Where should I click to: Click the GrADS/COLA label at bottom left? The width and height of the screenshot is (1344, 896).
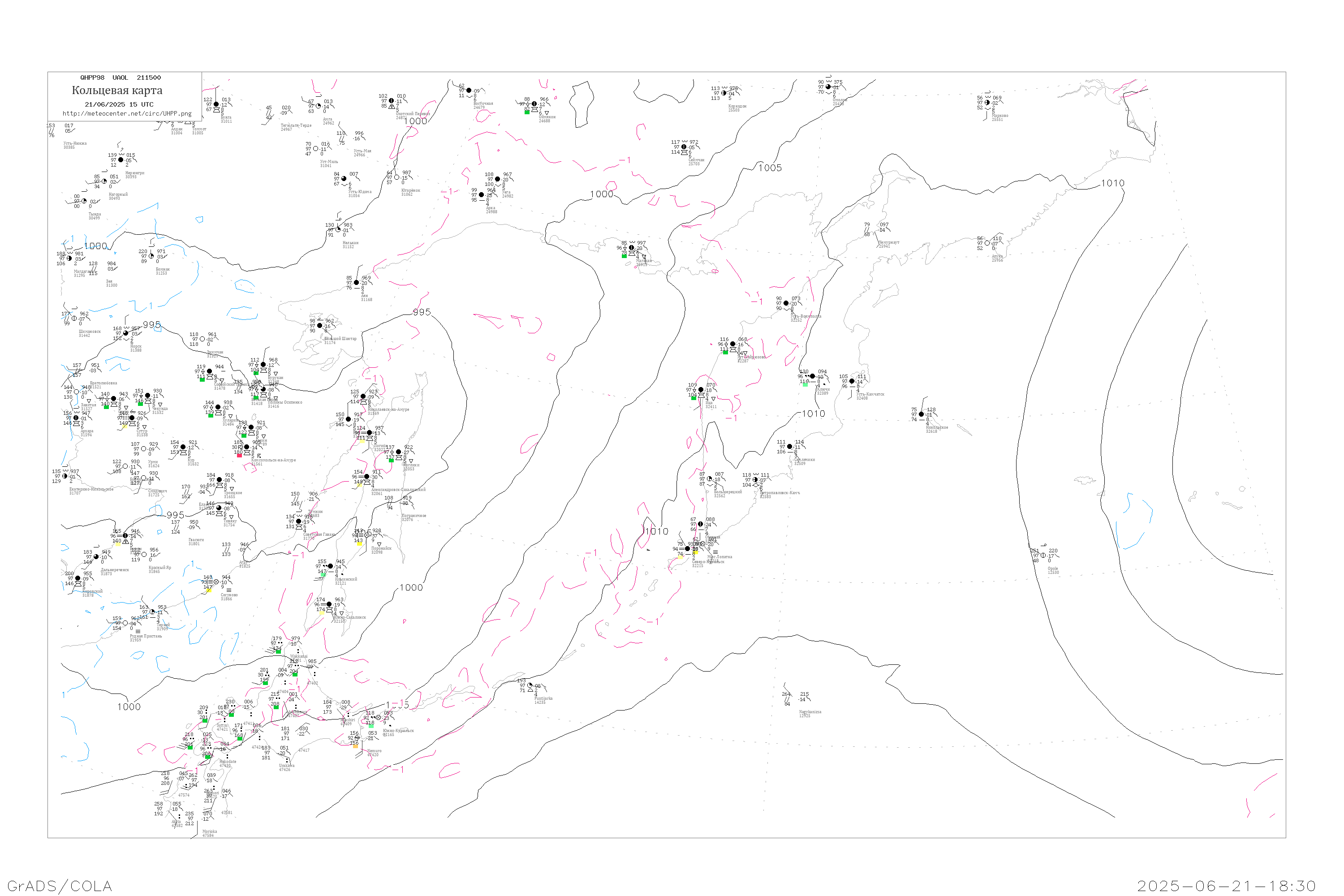point(60,886)
